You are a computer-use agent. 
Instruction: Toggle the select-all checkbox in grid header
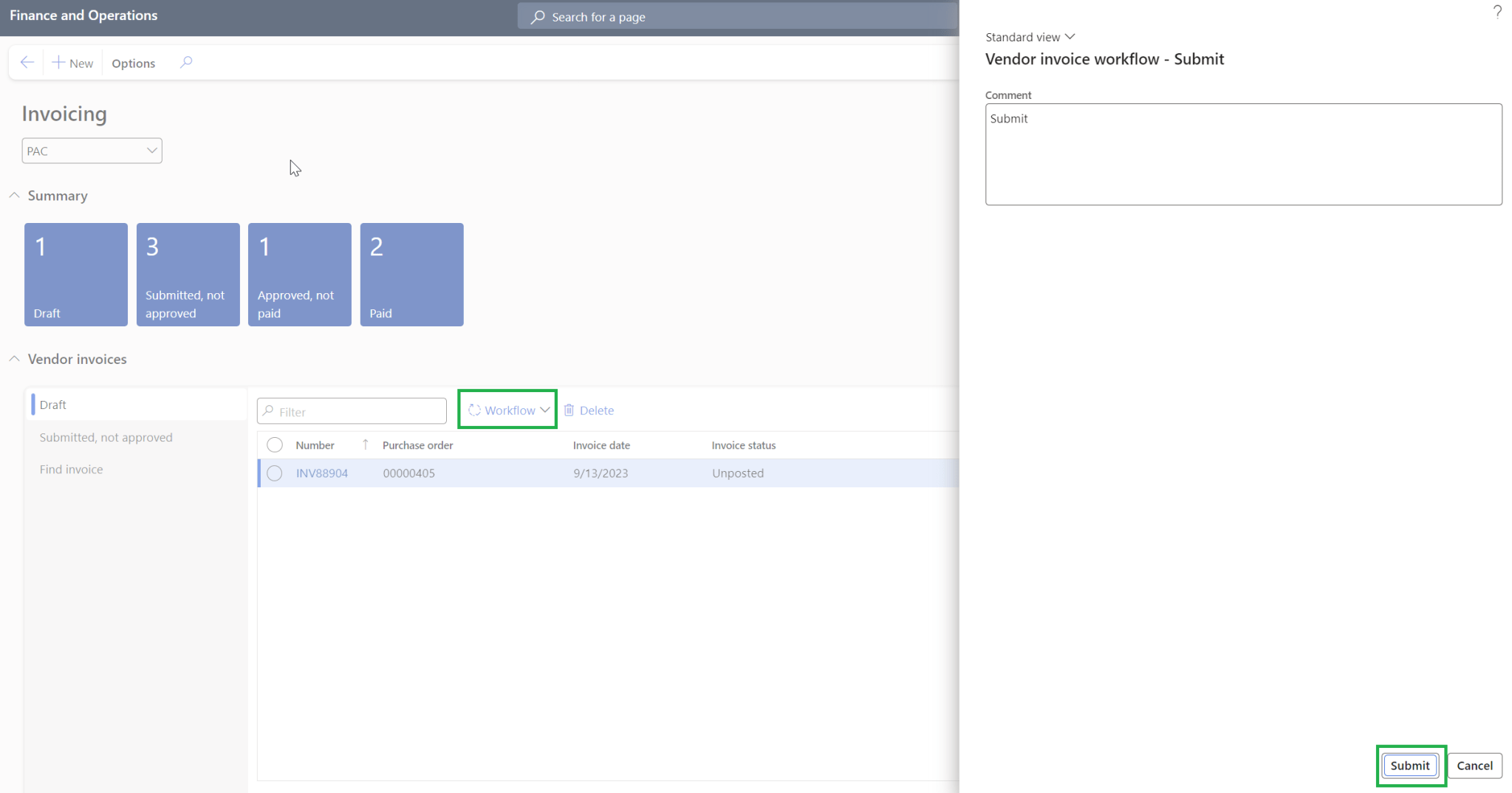[275, 444]
